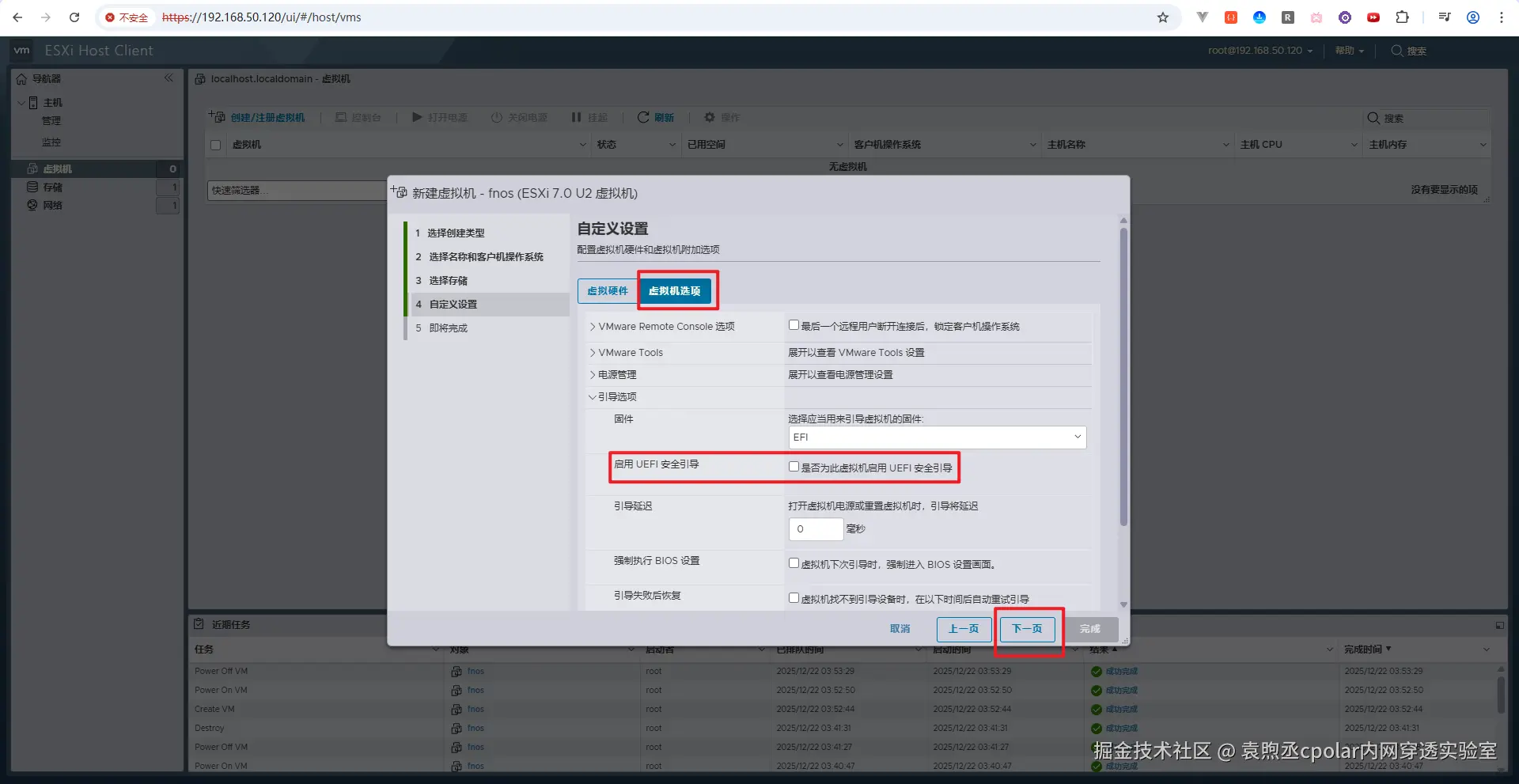Image resolution: width=1519 pixels, height=784 pixels.
Task: Select 监控 under host in navigator
Action: [51, 142]
